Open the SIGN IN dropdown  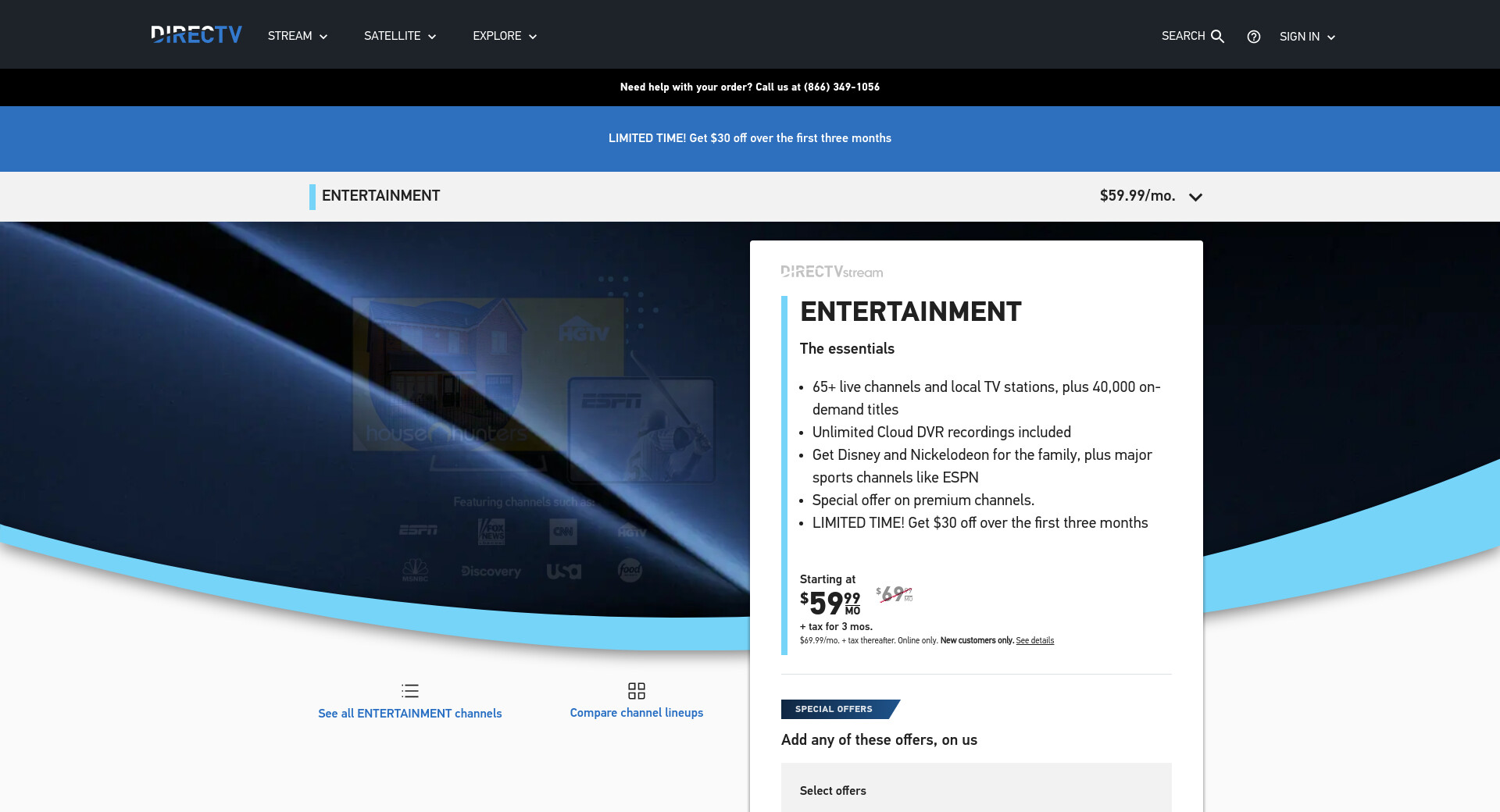click(x=1307, y=37)
